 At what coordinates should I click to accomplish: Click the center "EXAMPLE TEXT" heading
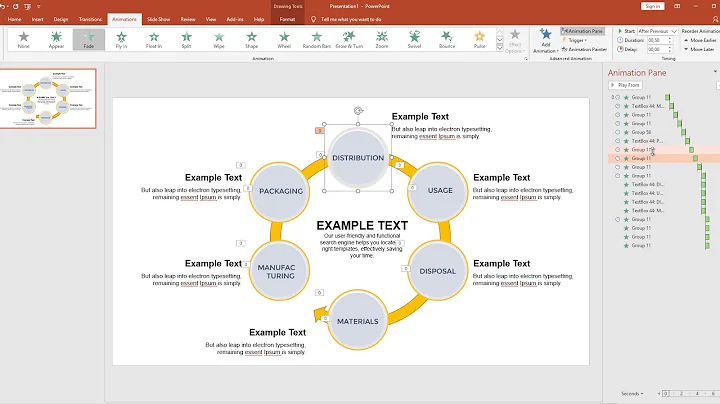pos(362,225)
